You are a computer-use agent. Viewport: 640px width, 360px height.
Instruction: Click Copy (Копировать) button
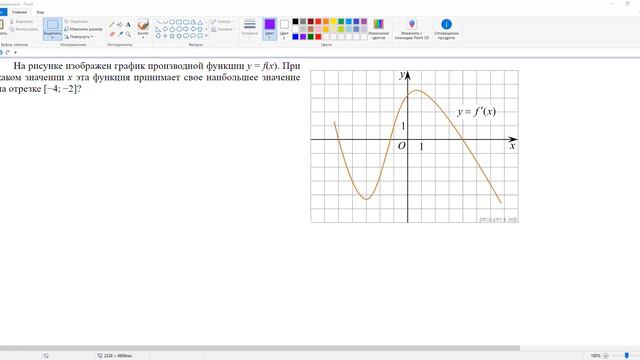point(24,29)
